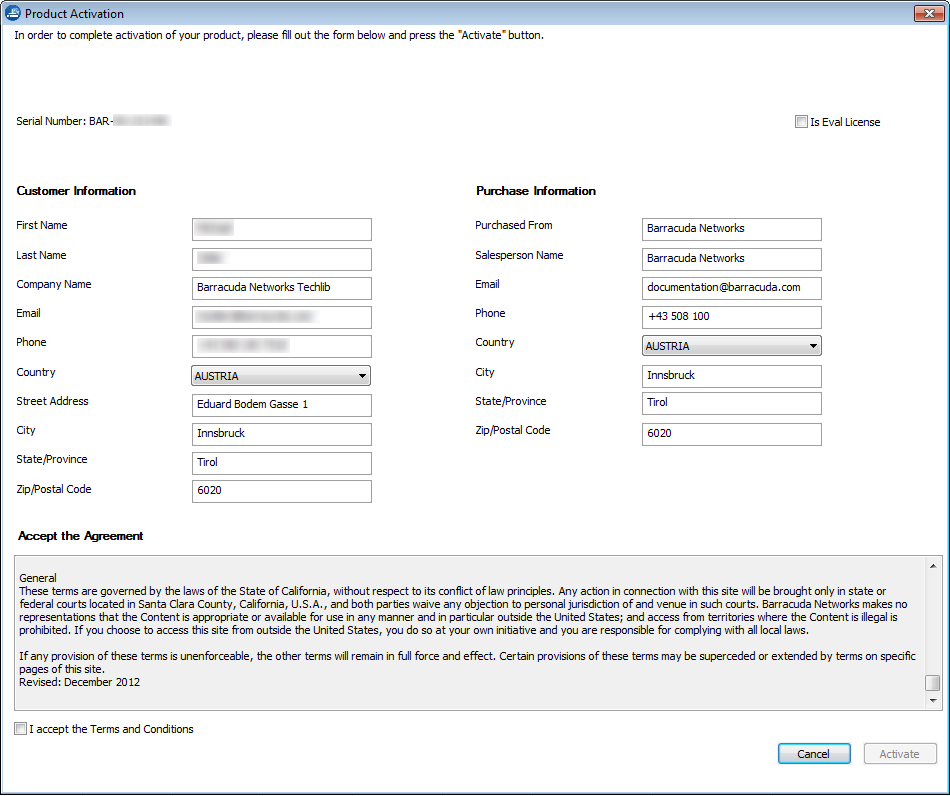Click the 'General' heading in agreement text
This screenshot has height=796, width=950.
tap(38, 578)
